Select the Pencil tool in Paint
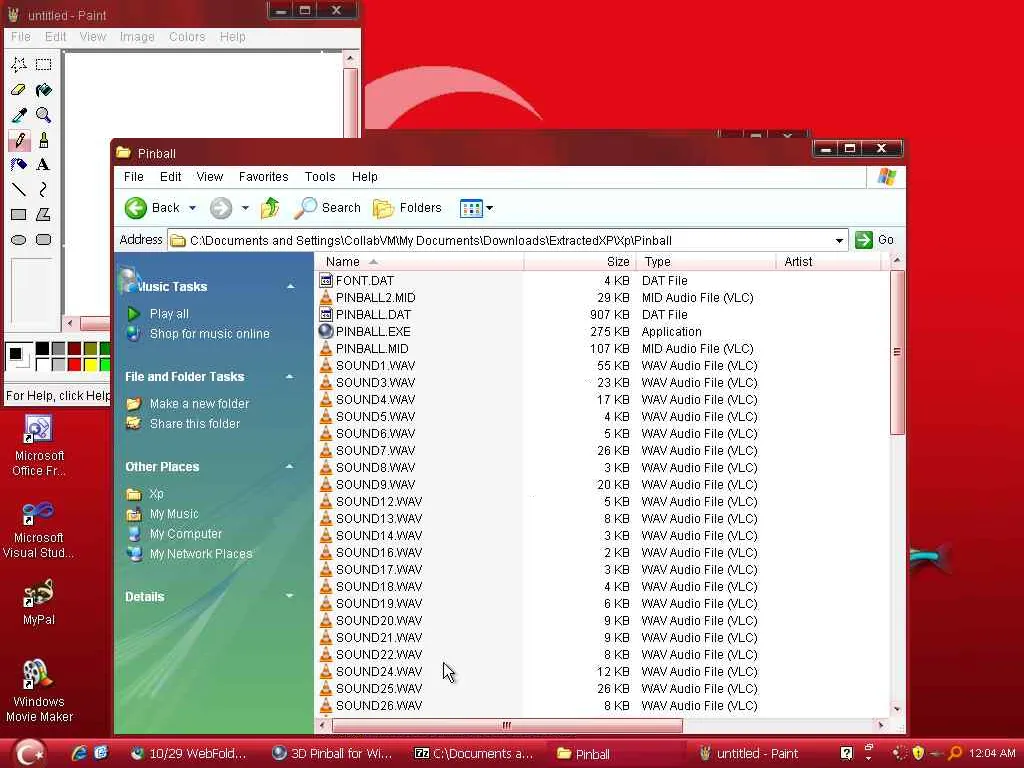The image size is (1024, 768). 19,140
